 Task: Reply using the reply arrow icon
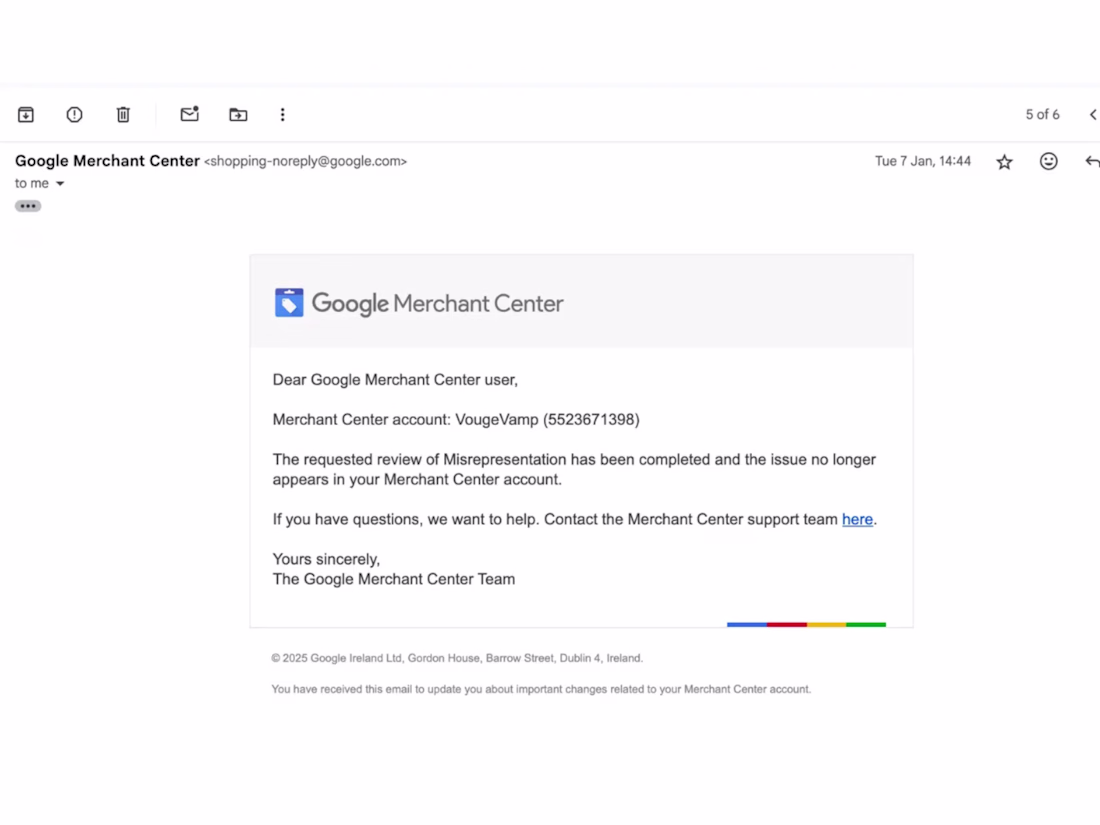(x=1092, y=161)
